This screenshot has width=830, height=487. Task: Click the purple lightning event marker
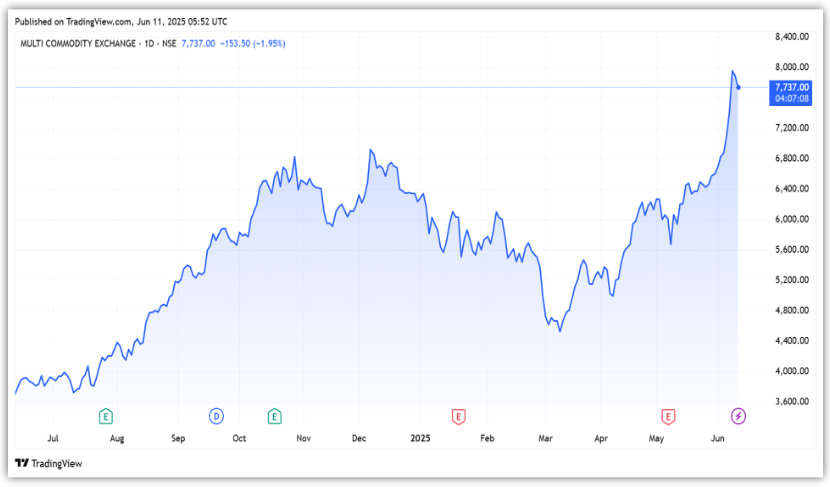click(738, 415)
